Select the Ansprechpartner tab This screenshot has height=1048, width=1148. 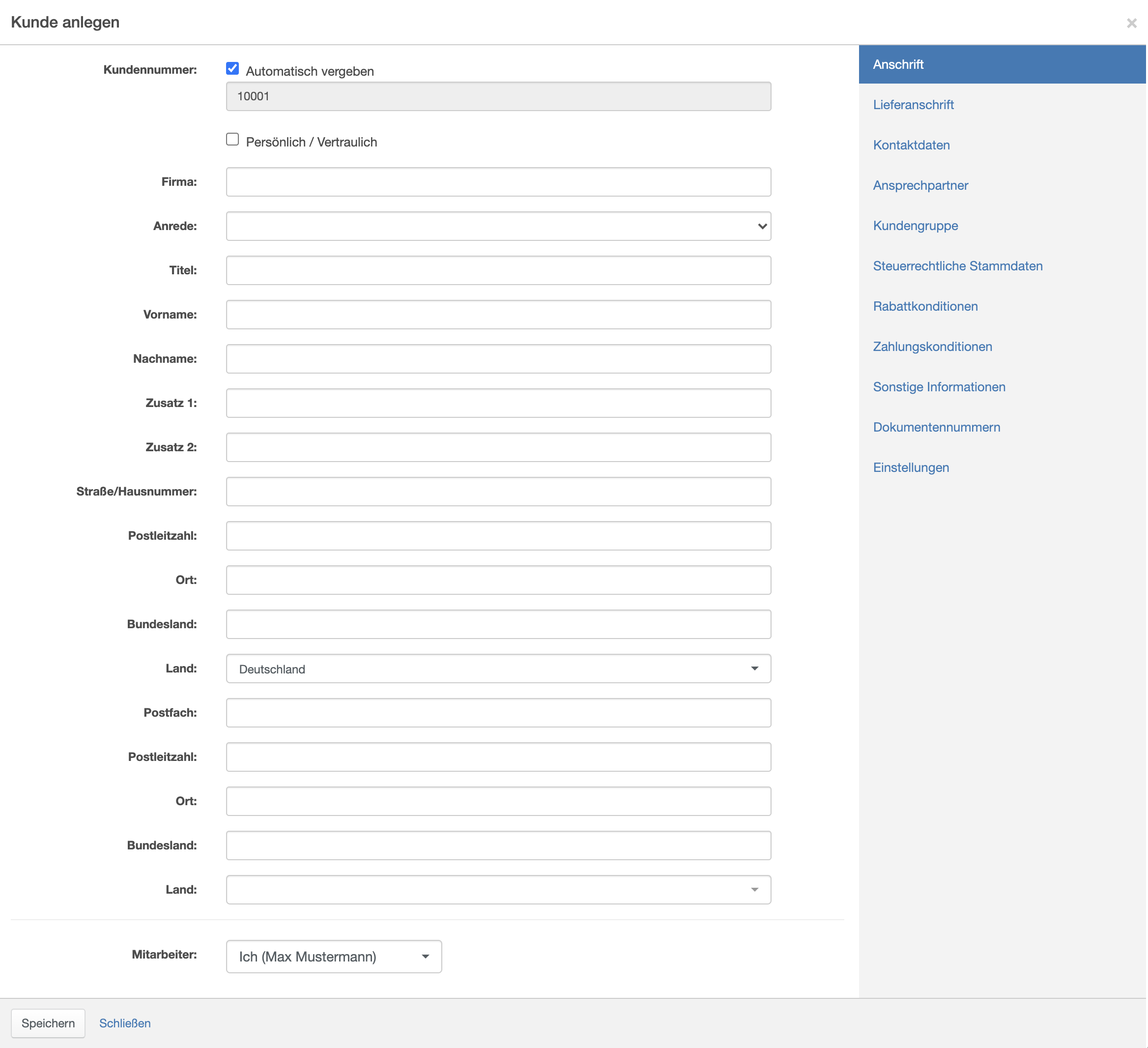(x=920, y=186)
